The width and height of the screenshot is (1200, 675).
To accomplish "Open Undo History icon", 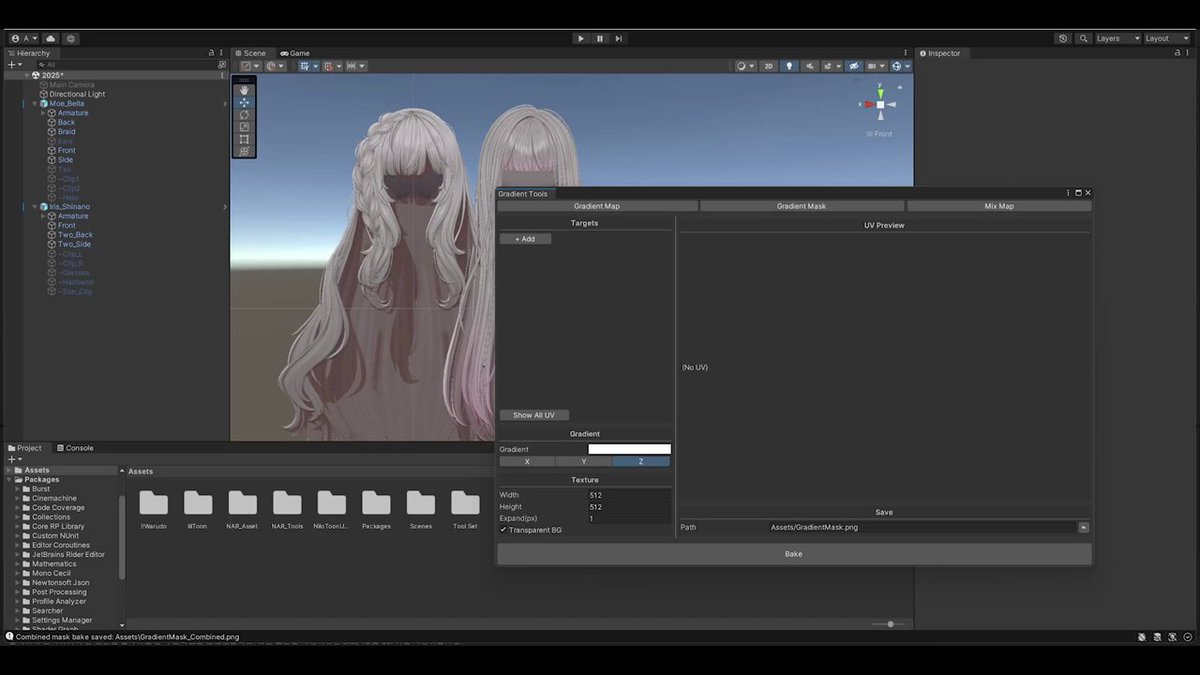I will 1063,38.
